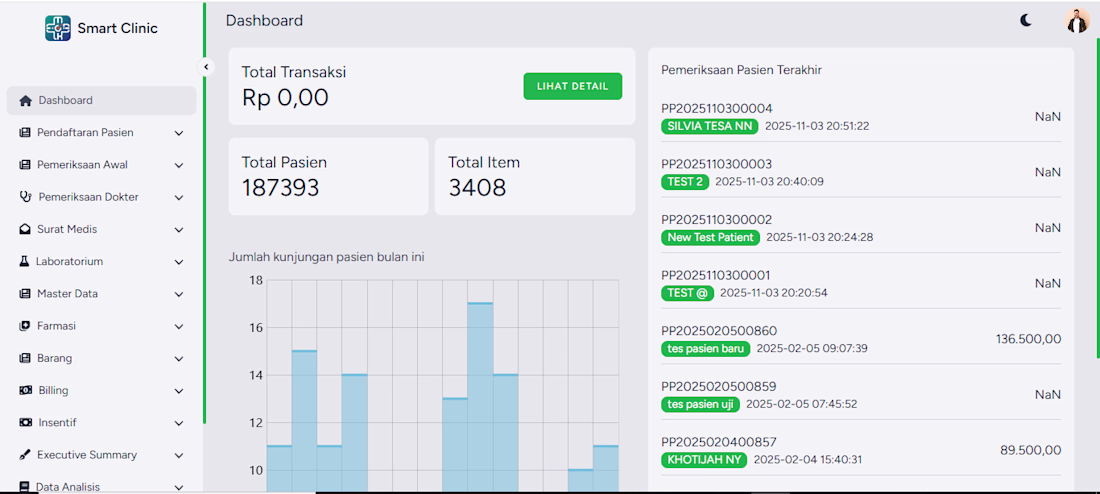Click the New Test Patient badge
The width and height of the screenshot is (1100, 494).
(x=711, y=237)
